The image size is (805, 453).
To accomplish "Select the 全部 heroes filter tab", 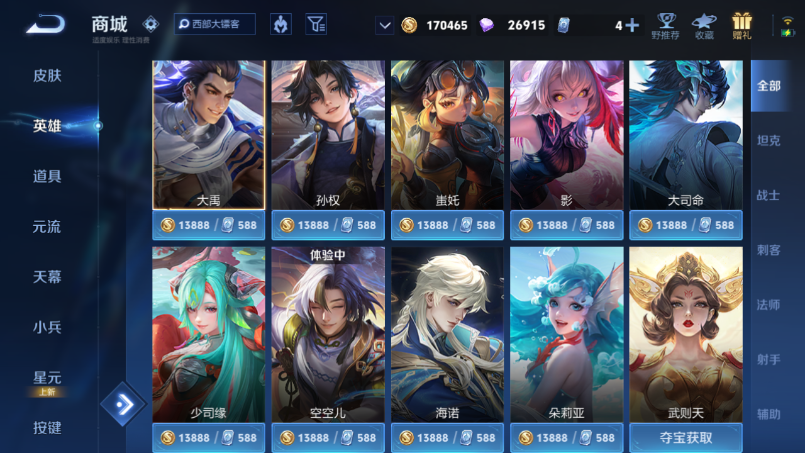I will [769, 86].
